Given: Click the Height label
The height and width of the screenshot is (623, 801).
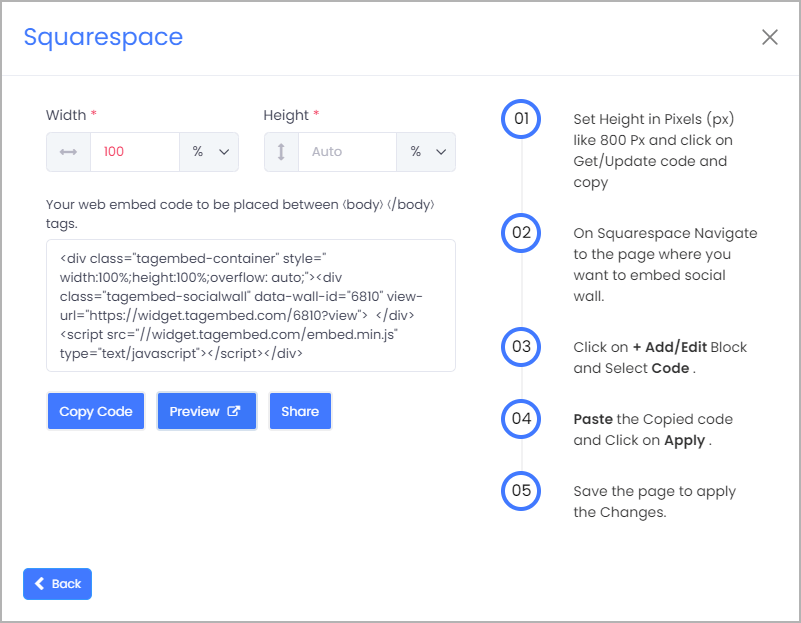Looking at the screenshot, I should (x=286, y=115).
